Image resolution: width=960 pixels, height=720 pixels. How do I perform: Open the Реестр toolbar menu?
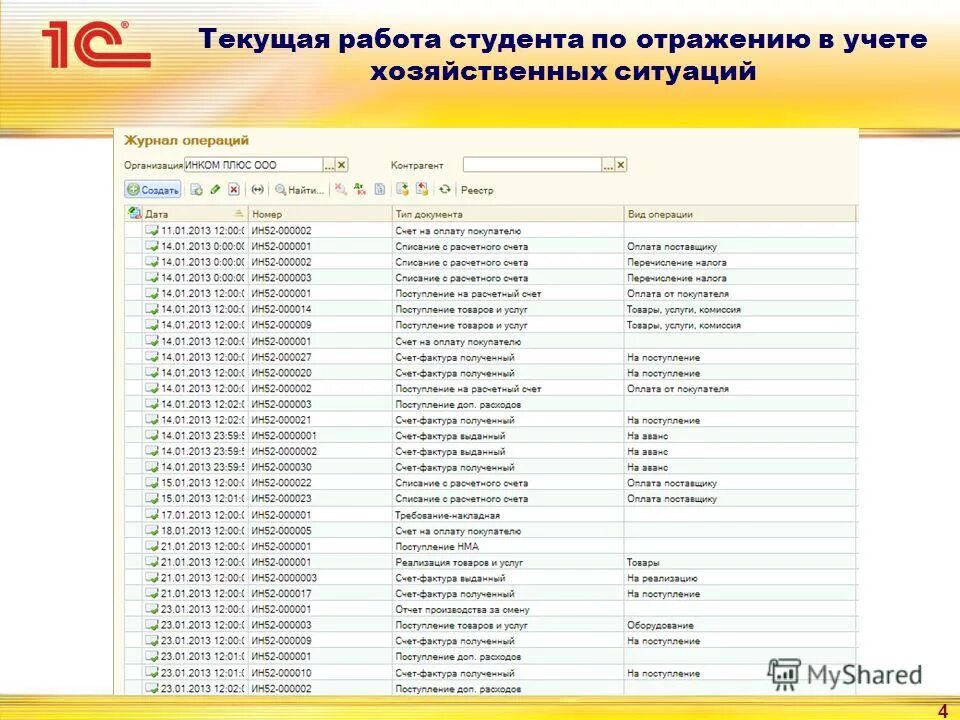478,188
